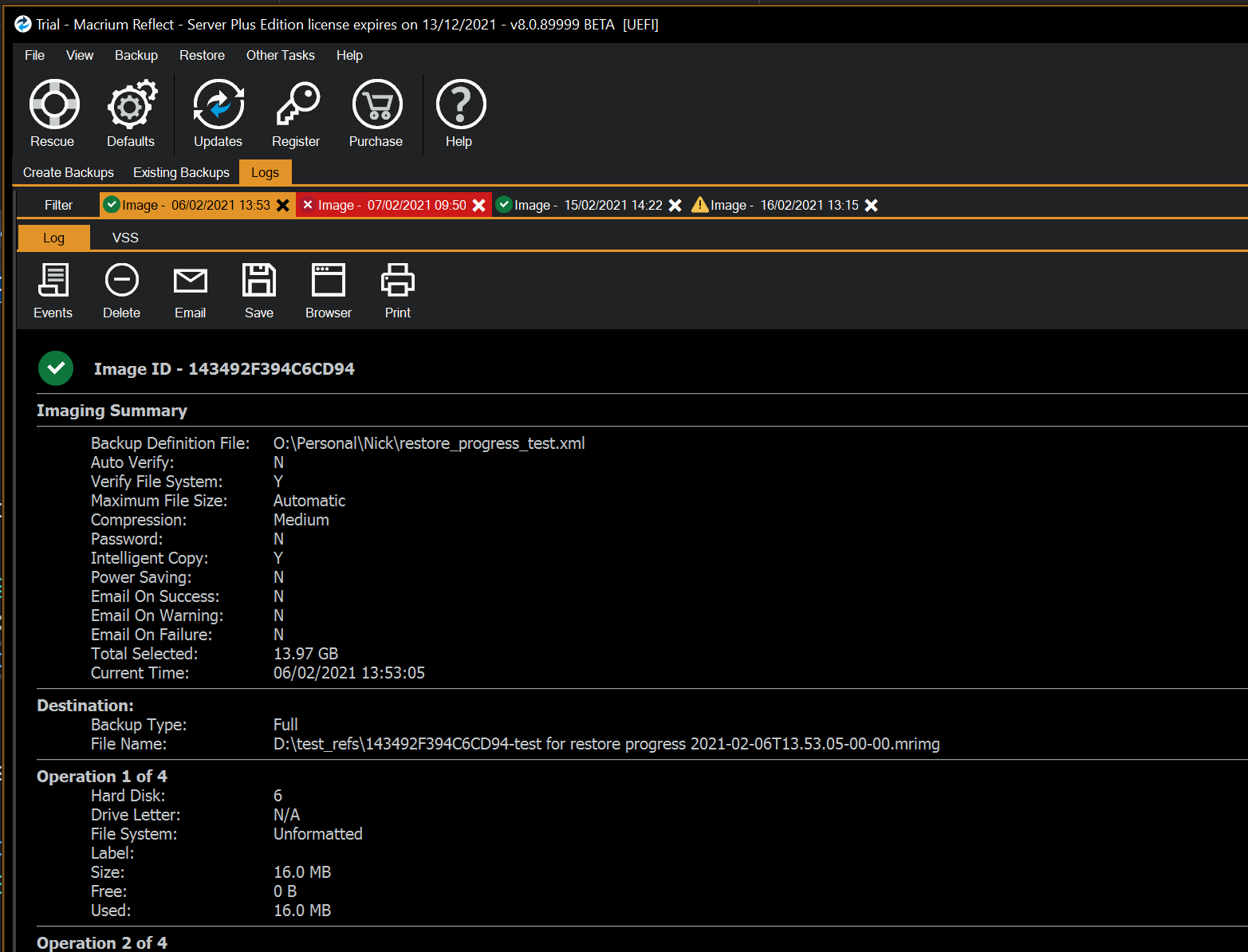Switch to Create Backups tab
The width and height of the screenshot is (1248, 952).
pos(69,172)
